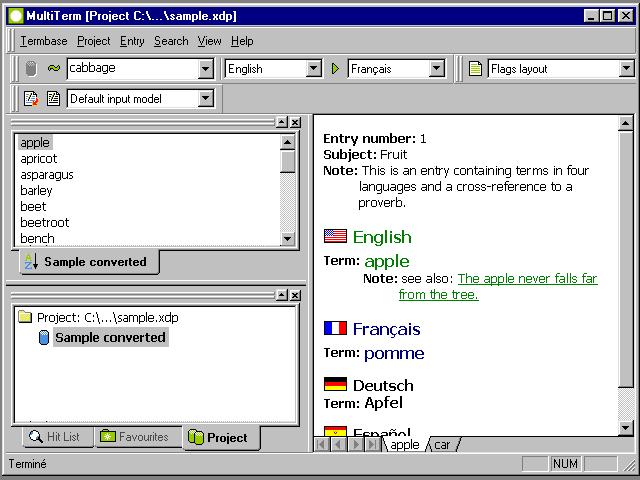Viewport: 640px width, 480px height.
Task: Expand the Flags layout dropdown
Action: (627, 69)
